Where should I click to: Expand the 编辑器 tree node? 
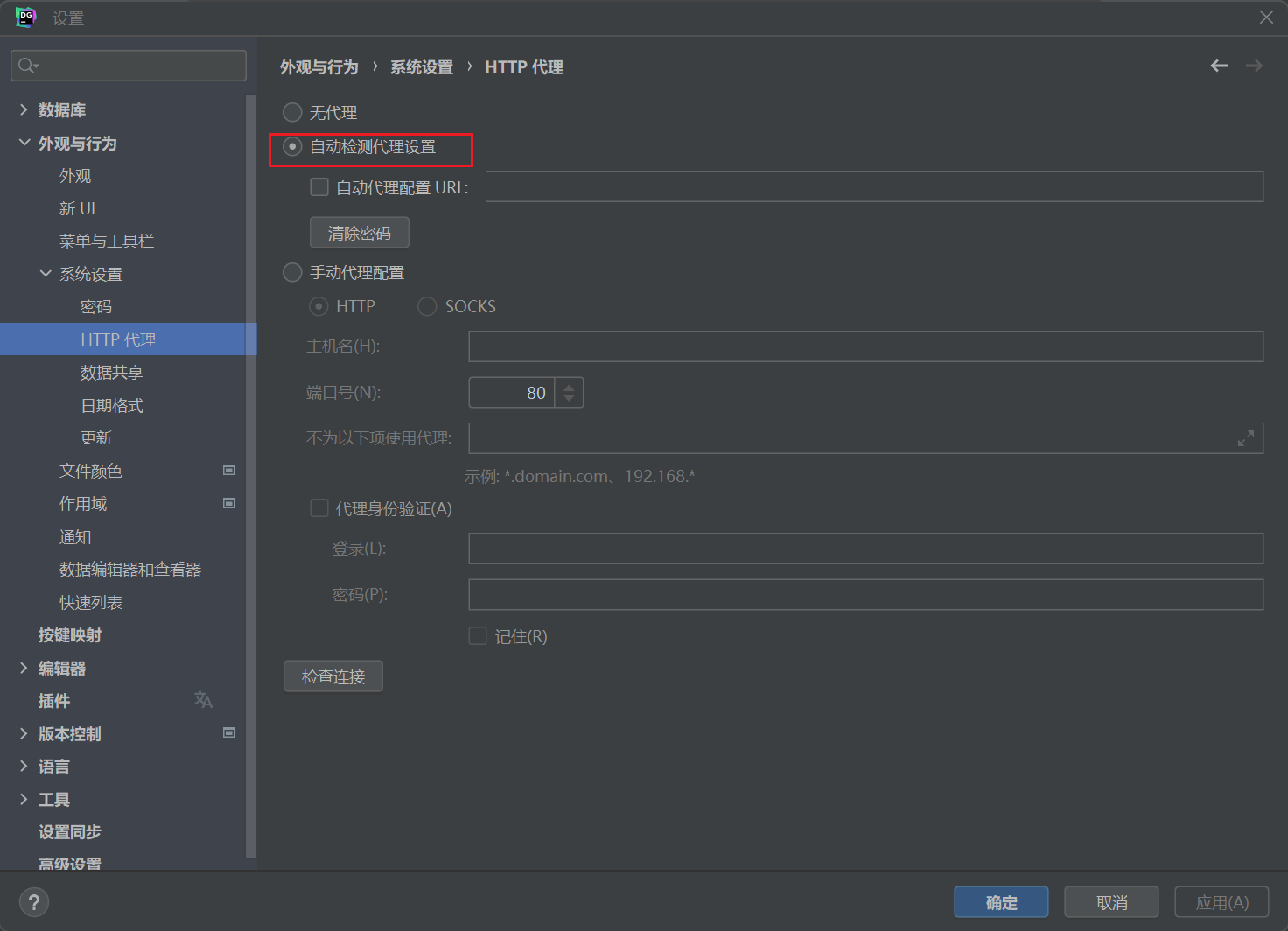click(24, 668)
